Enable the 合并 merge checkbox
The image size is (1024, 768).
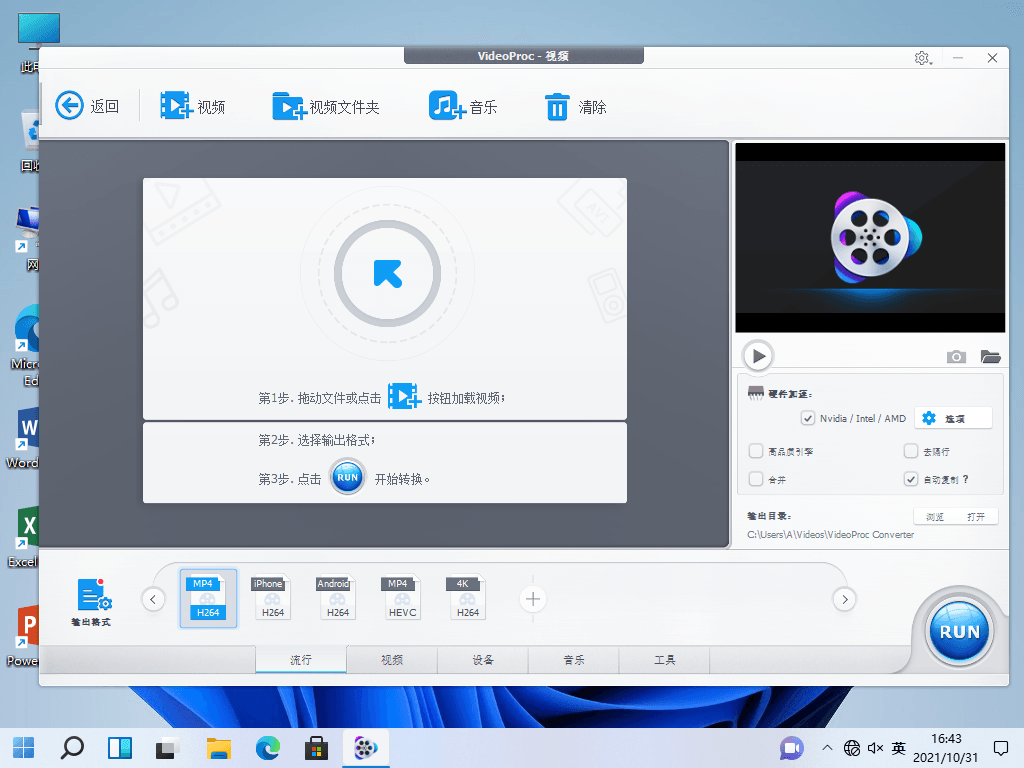[756, 479]
